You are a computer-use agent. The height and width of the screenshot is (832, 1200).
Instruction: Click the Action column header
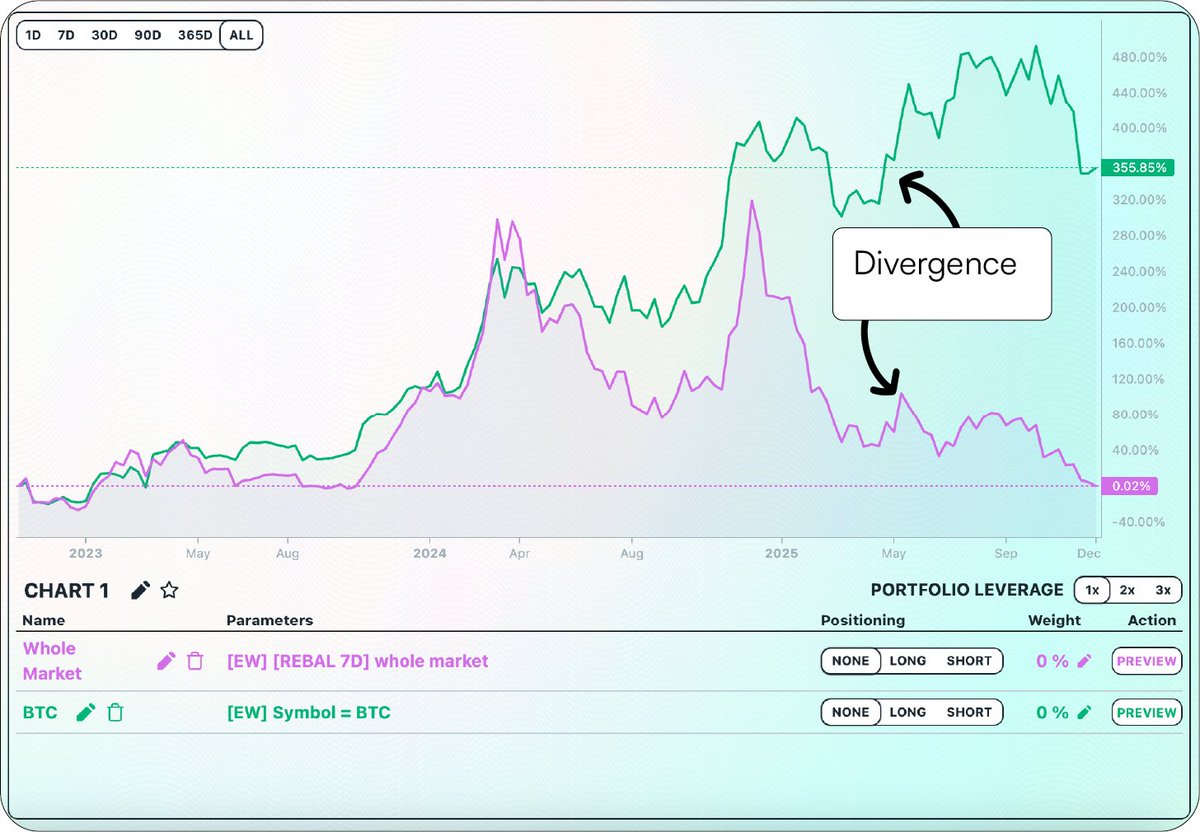(1152, 620)
